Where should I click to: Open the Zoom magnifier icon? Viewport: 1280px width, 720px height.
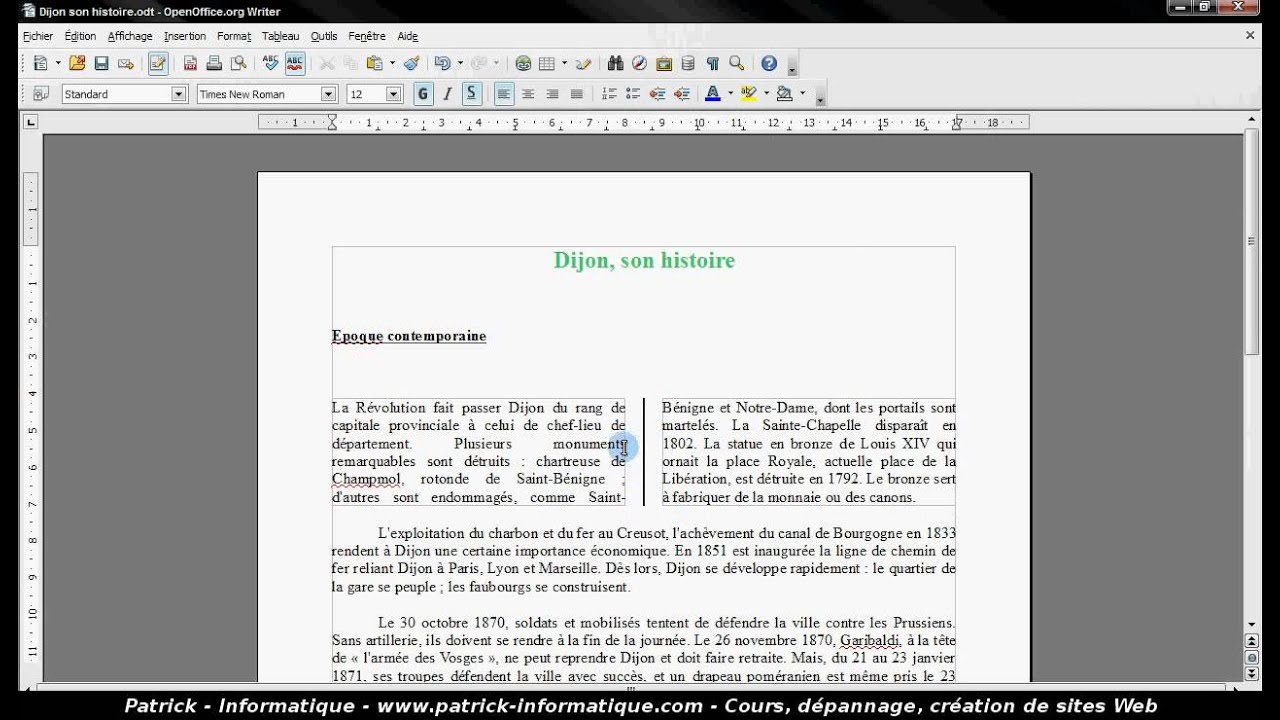[x=737, y=63]
